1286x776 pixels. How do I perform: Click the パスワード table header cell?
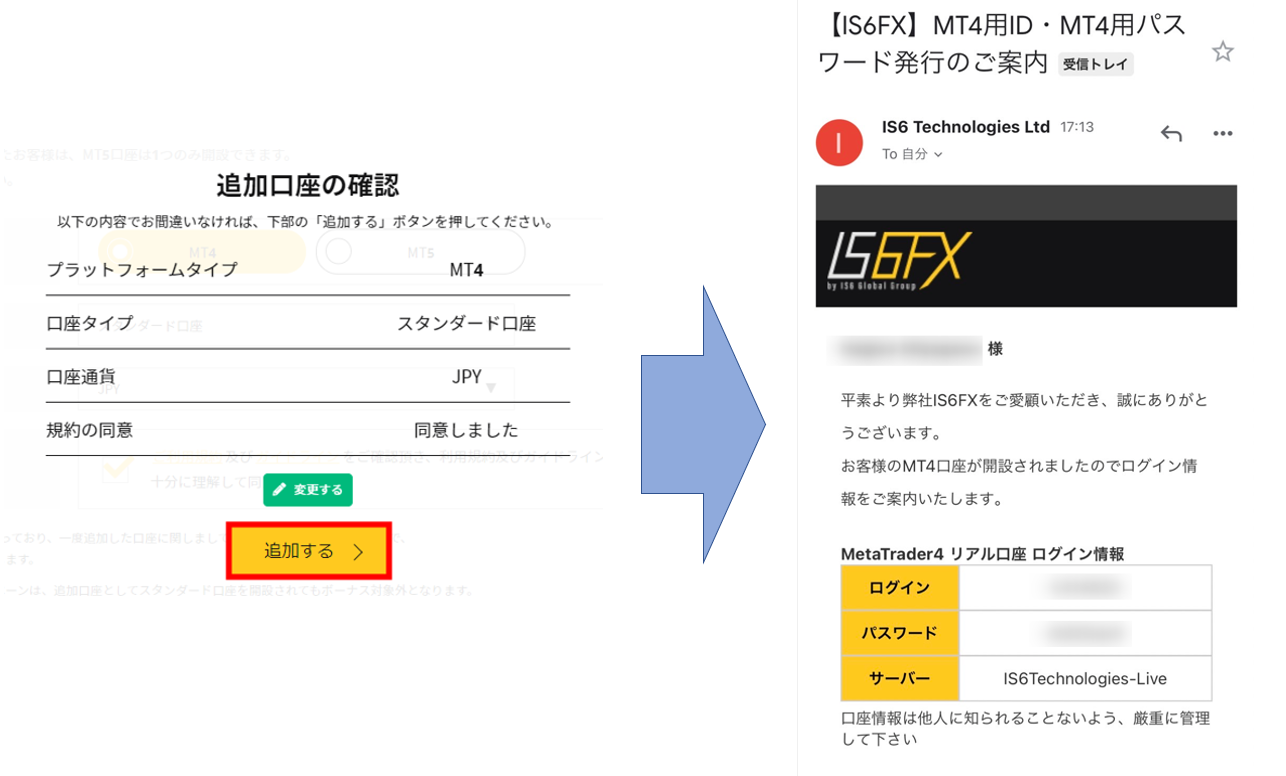click(x=900, y=633)
